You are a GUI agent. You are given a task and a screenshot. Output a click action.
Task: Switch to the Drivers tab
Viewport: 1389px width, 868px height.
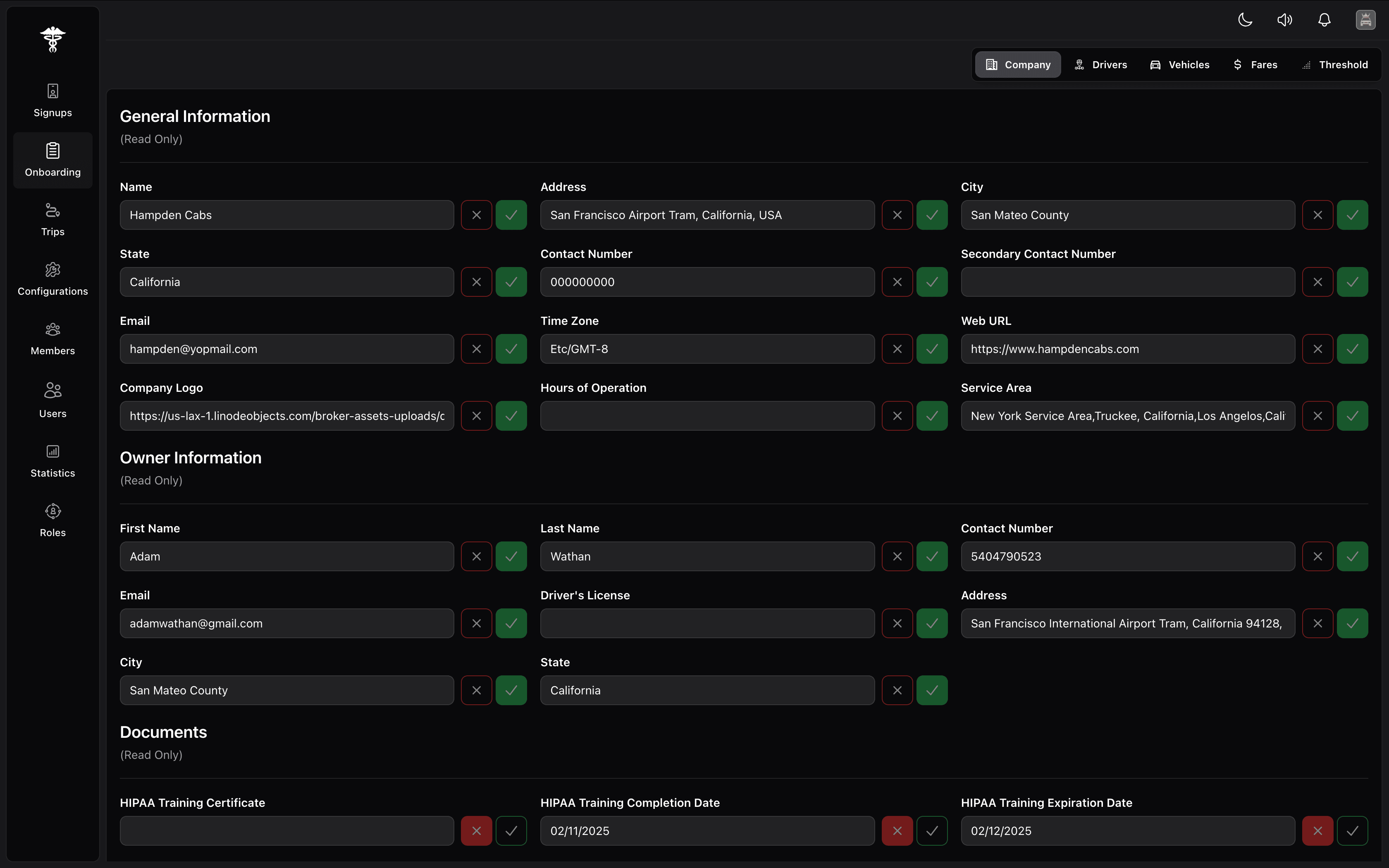(1101, 64)
